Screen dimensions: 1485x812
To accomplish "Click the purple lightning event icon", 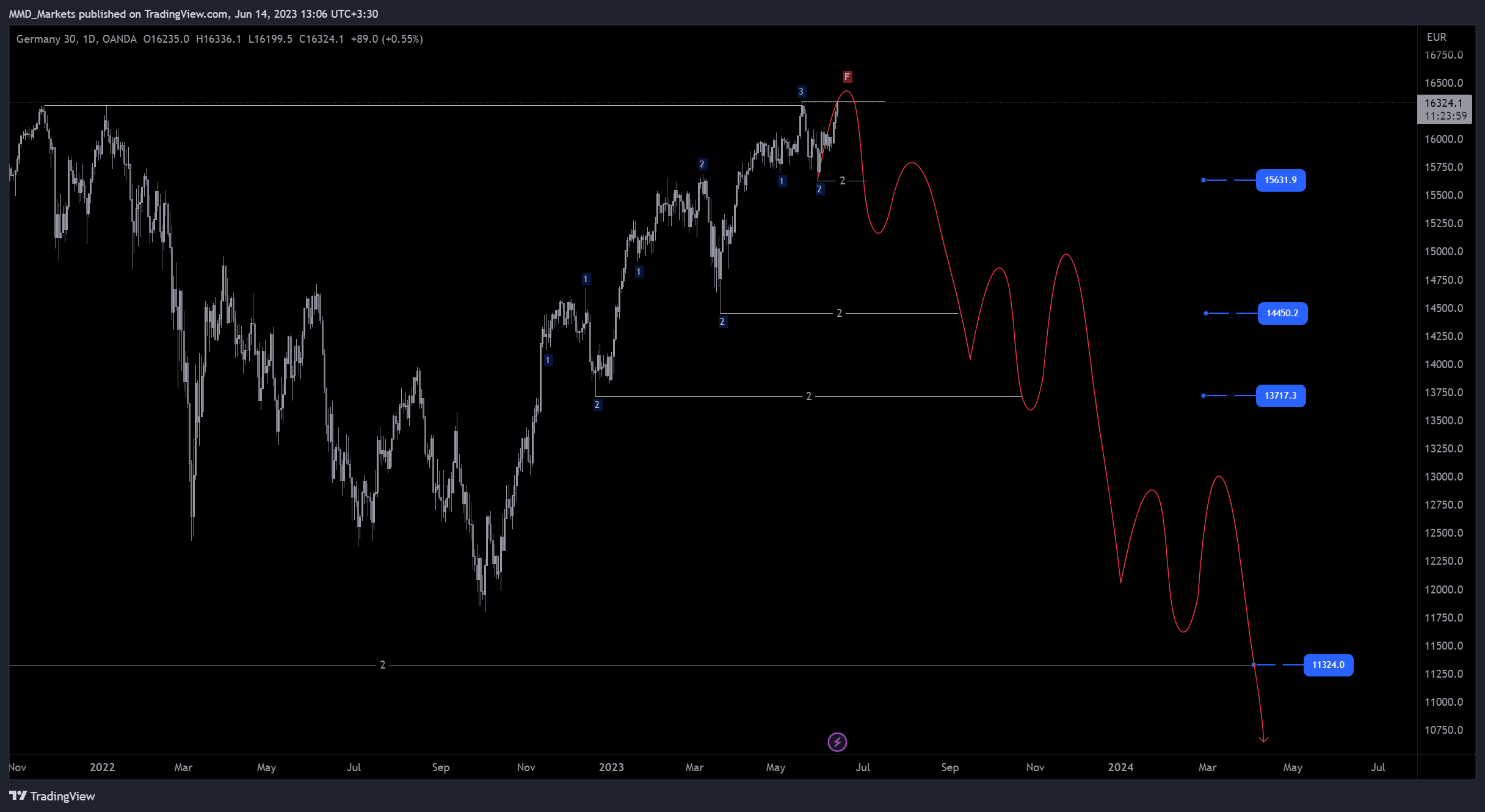I will [x=837, y=742].
